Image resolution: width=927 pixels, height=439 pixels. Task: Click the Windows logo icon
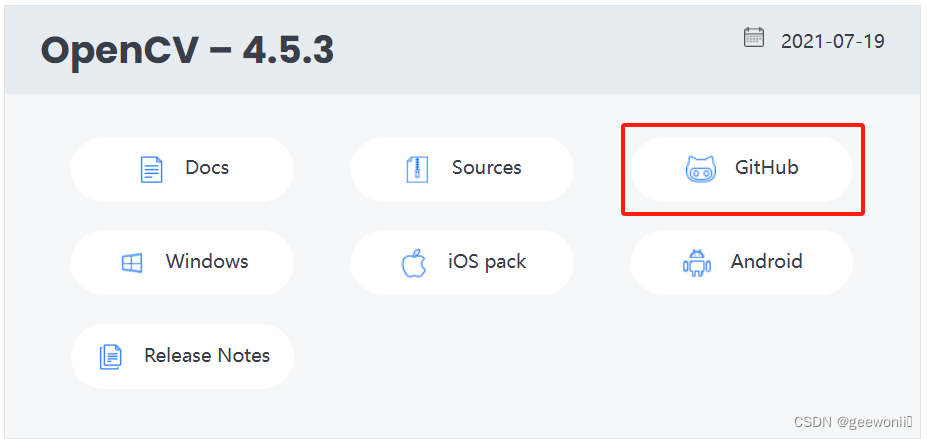click(132, 263)
